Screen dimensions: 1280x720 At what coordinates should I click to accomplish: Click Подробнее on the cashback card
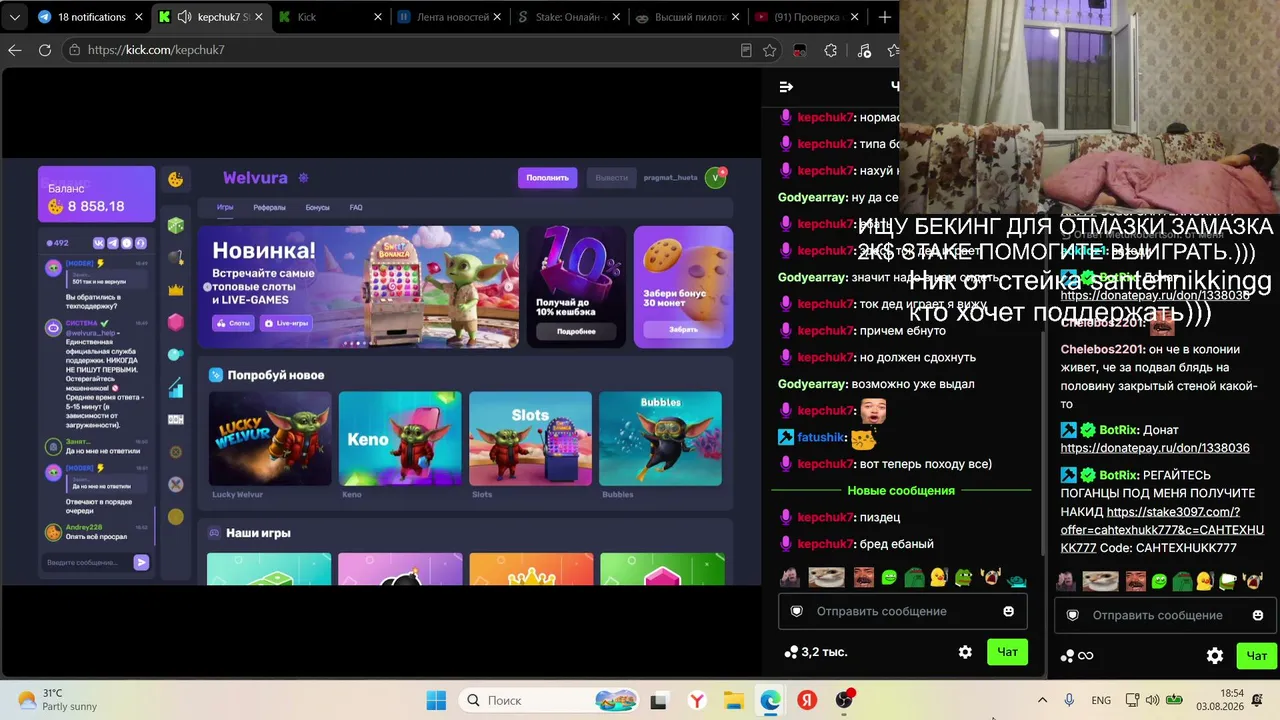576,331
